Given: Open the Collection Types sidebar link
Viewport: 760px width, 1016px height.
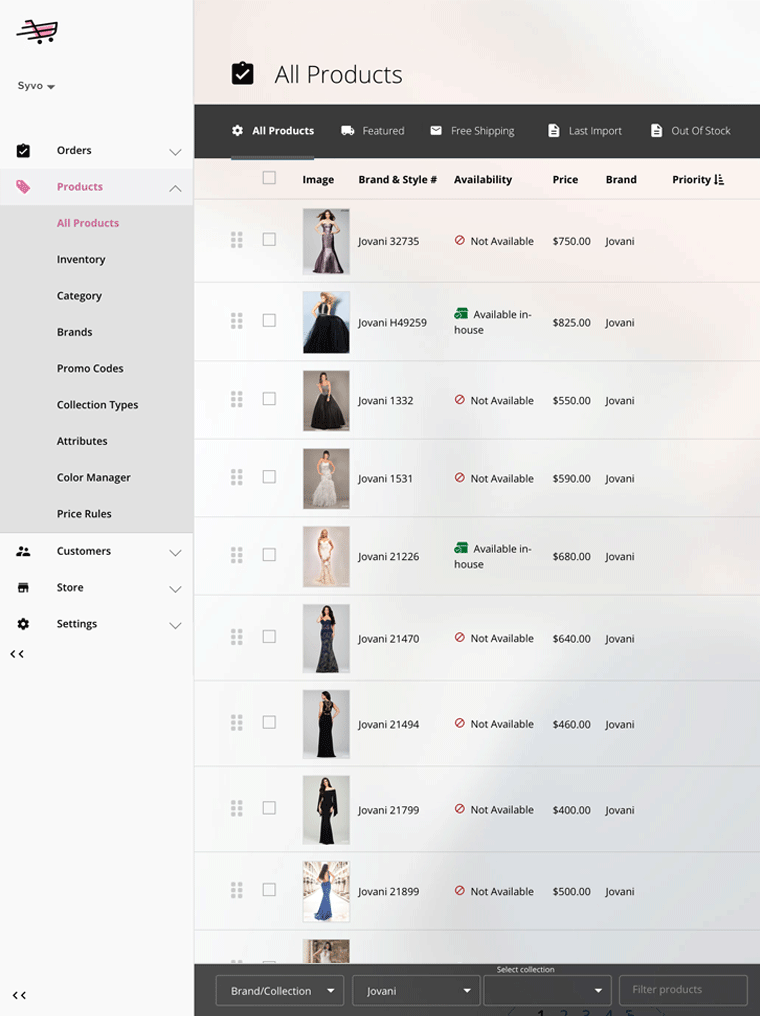Looking at the screenshot, I should [x=97, y=404].
